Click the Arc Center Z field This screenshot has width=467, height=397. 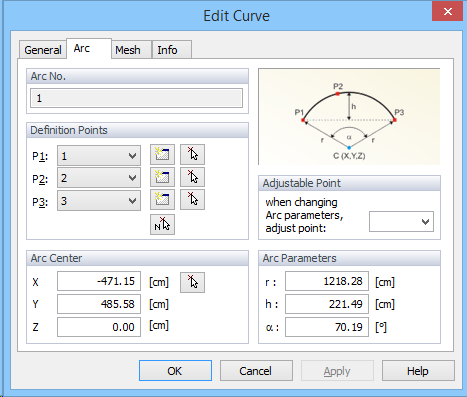pos(99,327)
